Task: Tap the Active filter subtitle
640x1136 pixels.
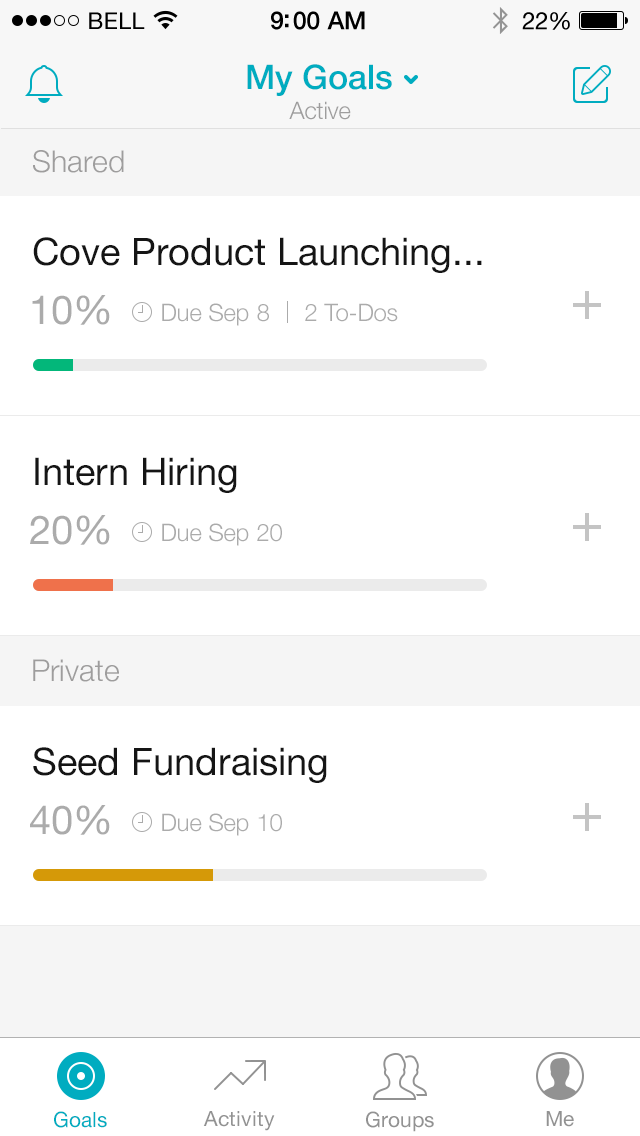Action: (x=320, y=111)
